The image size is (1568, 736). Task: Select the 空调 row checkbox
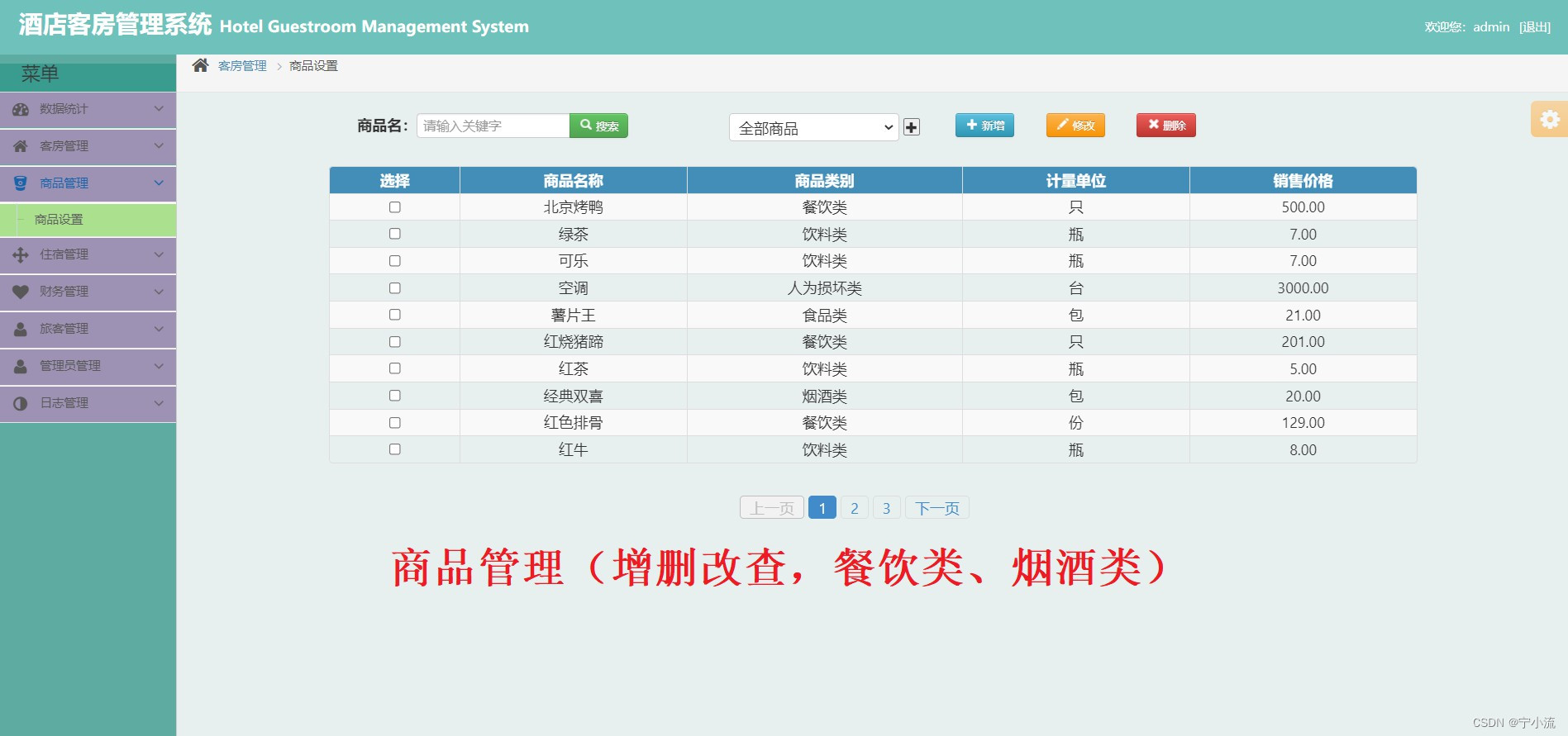tap(395, 288)
